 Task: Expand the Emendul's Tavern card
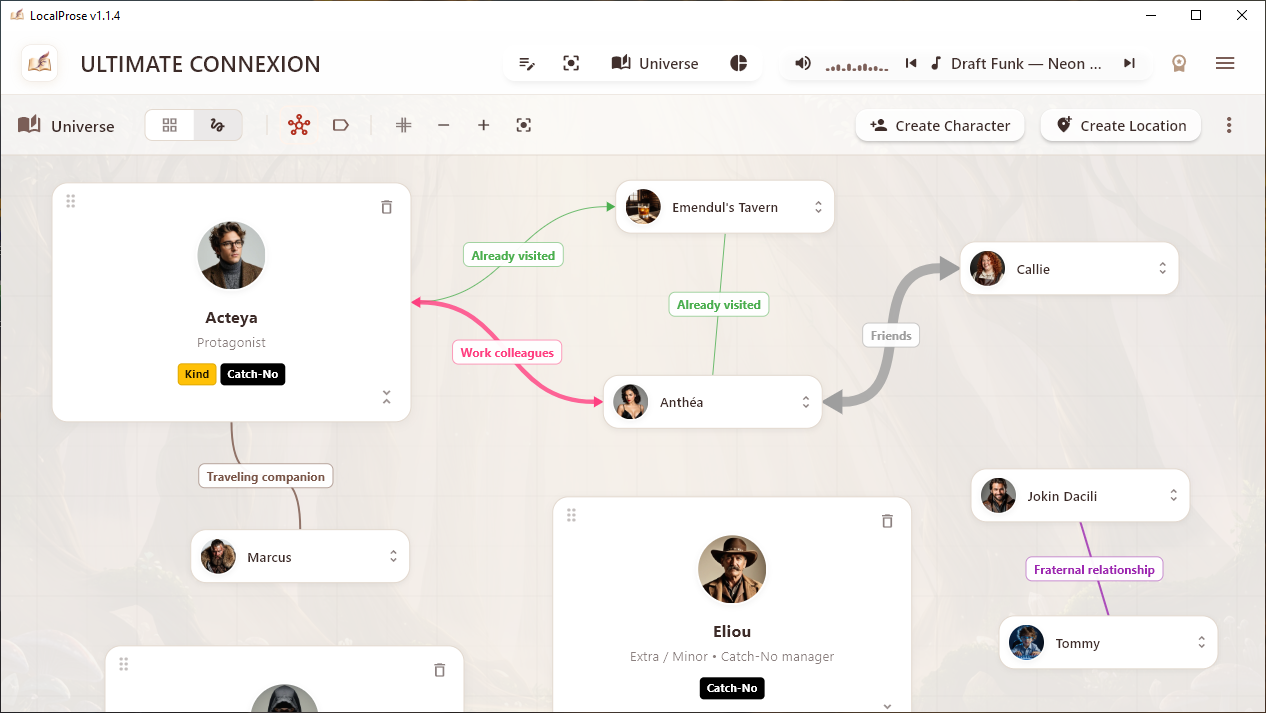tap(818, 207)
